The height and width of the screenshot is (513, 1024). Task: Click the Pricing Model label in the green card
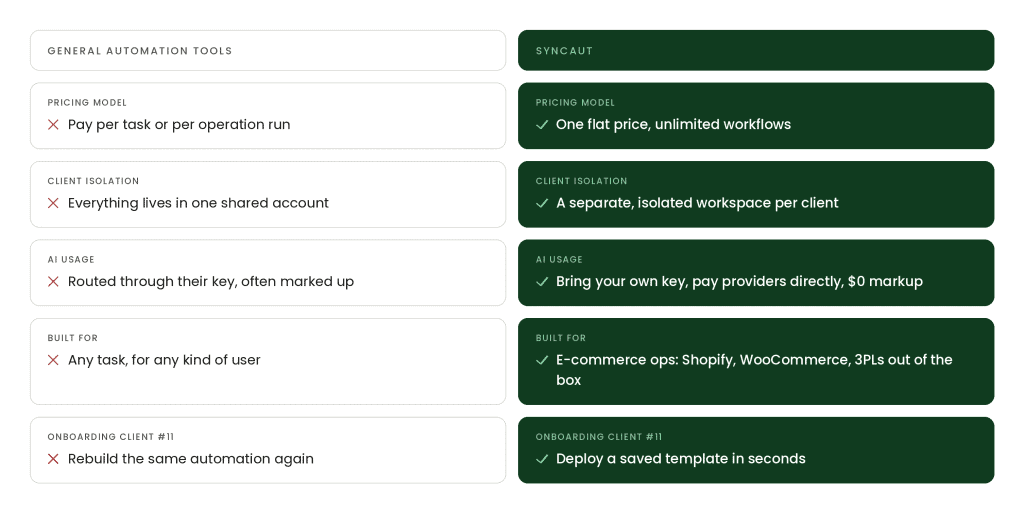coord(575,102)
